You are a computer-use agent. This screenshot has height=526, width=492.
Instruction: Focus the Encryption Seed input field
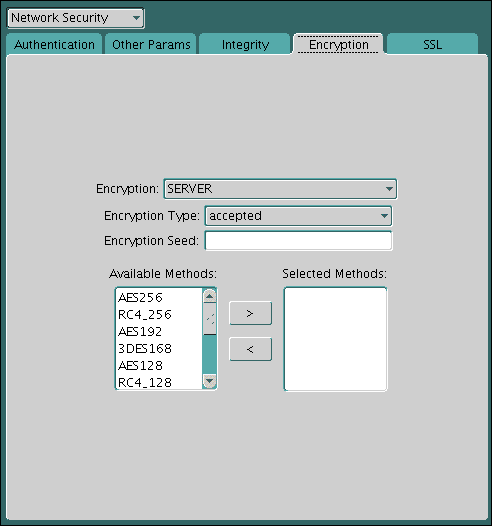click(x=298, y=241)
